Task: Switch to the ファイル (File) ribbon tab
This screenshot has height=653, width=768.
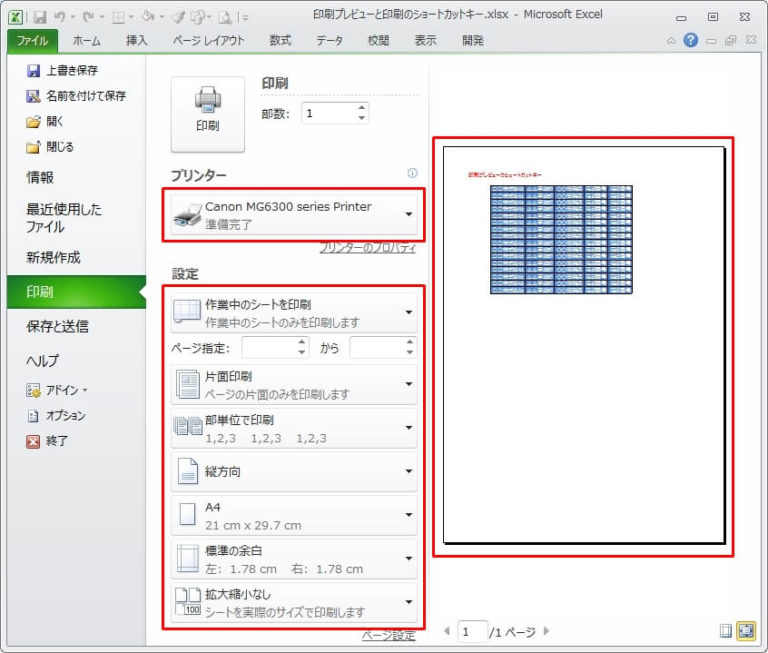Action: click(32, 41)
